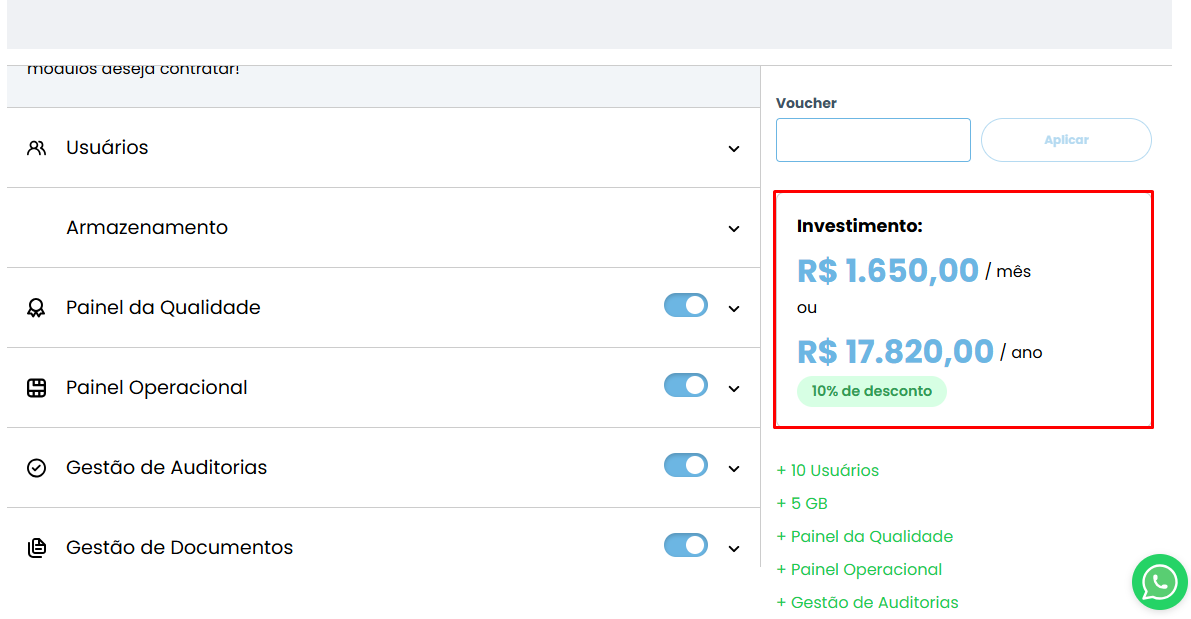Expand Painel da Qualidade details arrow

click(734, 309)
